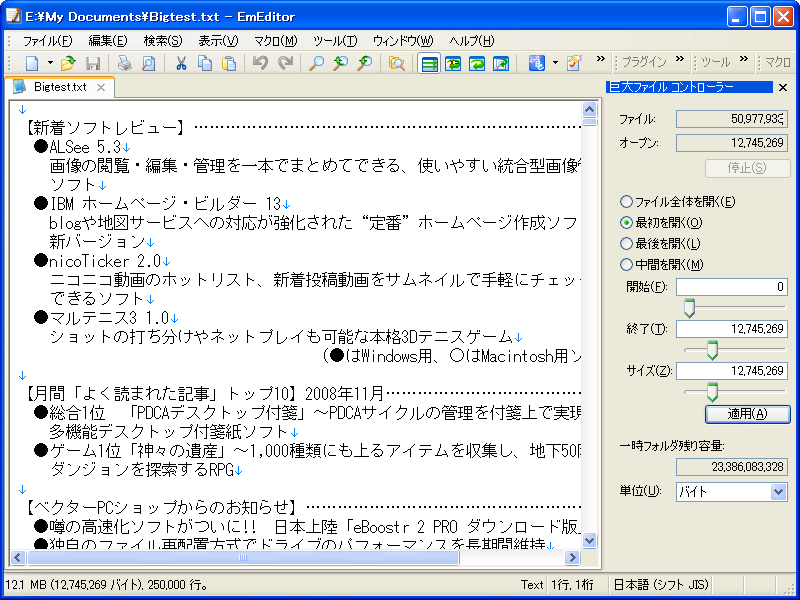The width and height of the screenshot is (800, 600).
Task: Click the configurations icon in the toolbar
Action: pos(537,63)
